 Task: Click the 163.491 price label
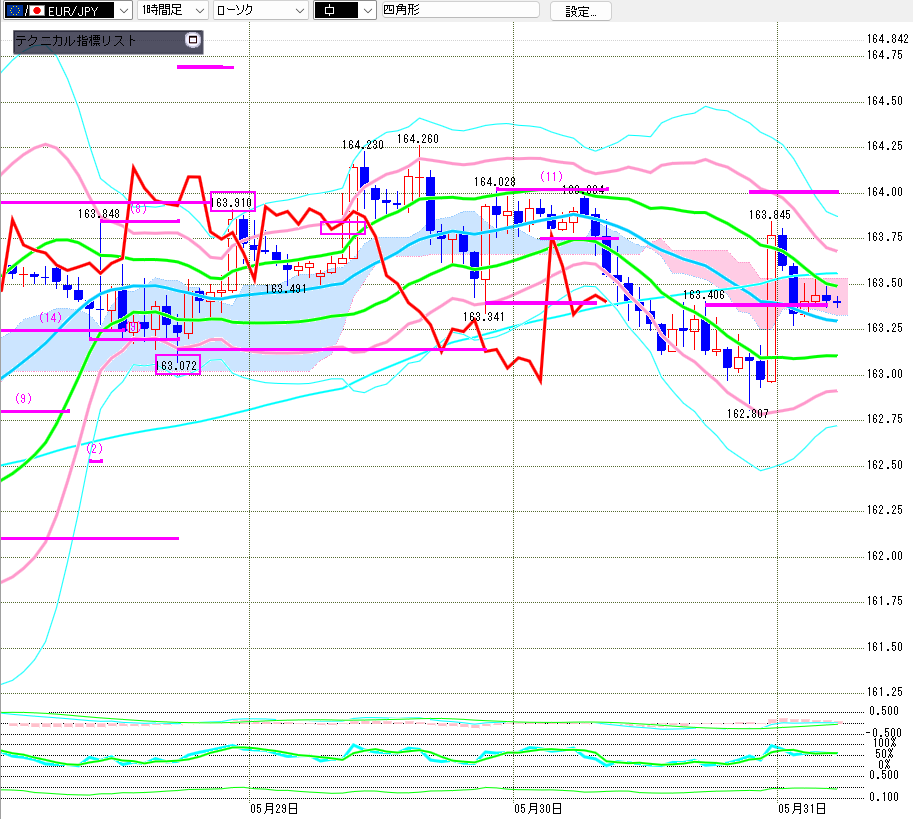(285, 289)
